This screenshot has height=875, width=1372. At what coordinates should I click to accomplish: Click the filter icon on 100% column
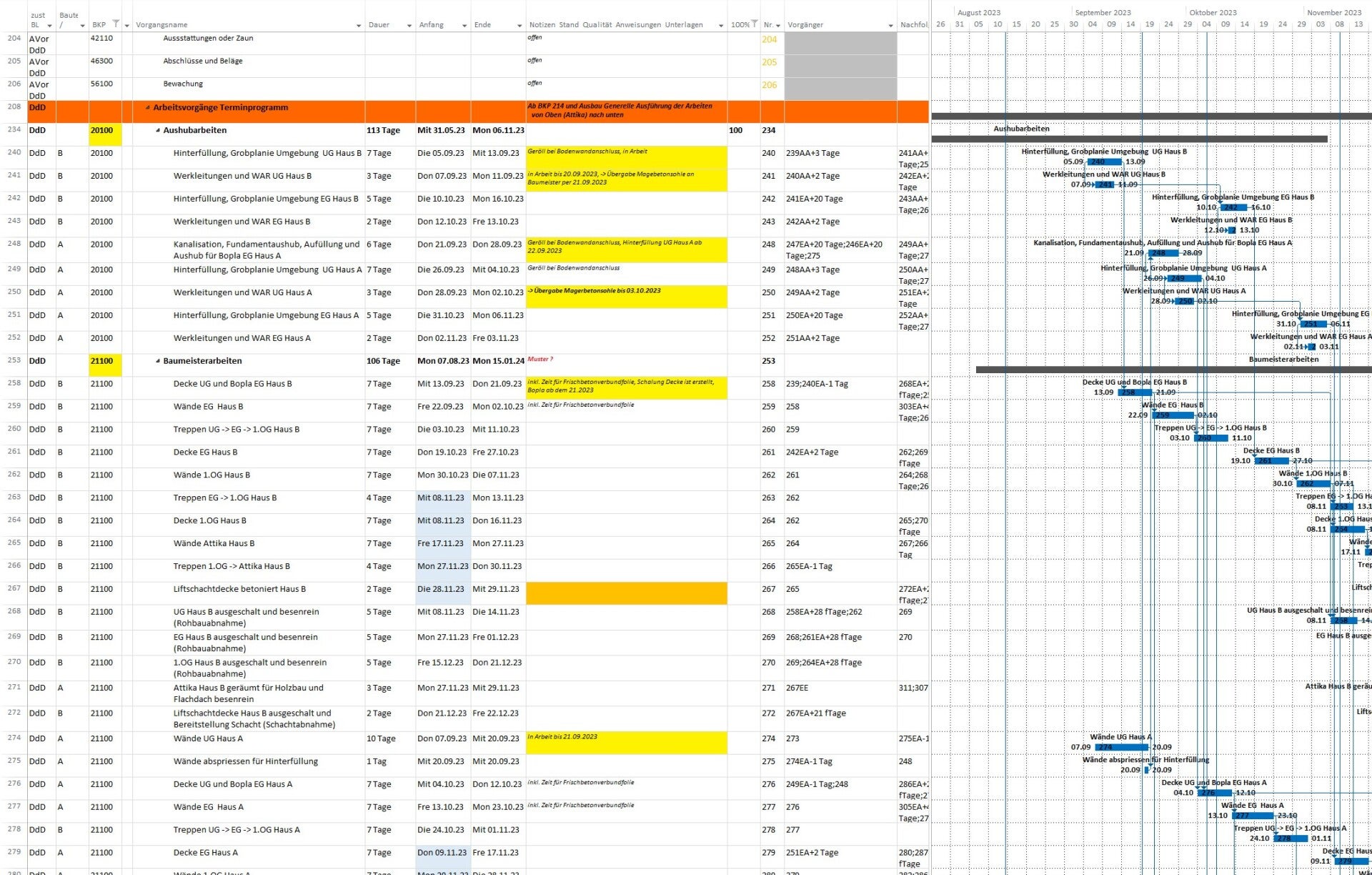[x=754, y=24]
